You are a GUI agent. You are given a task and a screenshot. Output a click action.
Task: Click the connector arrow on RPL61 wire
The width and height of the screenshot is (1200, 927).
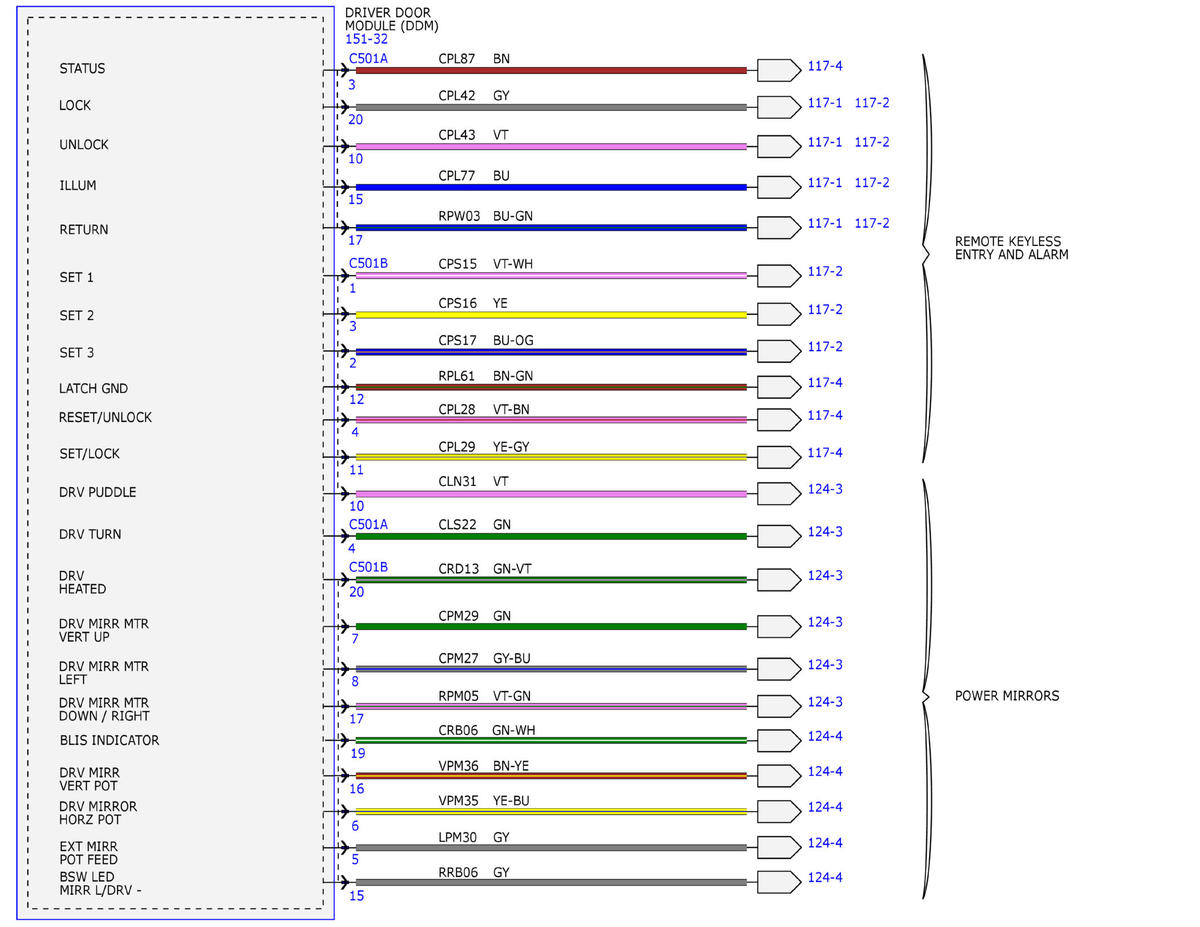point(778,386)
